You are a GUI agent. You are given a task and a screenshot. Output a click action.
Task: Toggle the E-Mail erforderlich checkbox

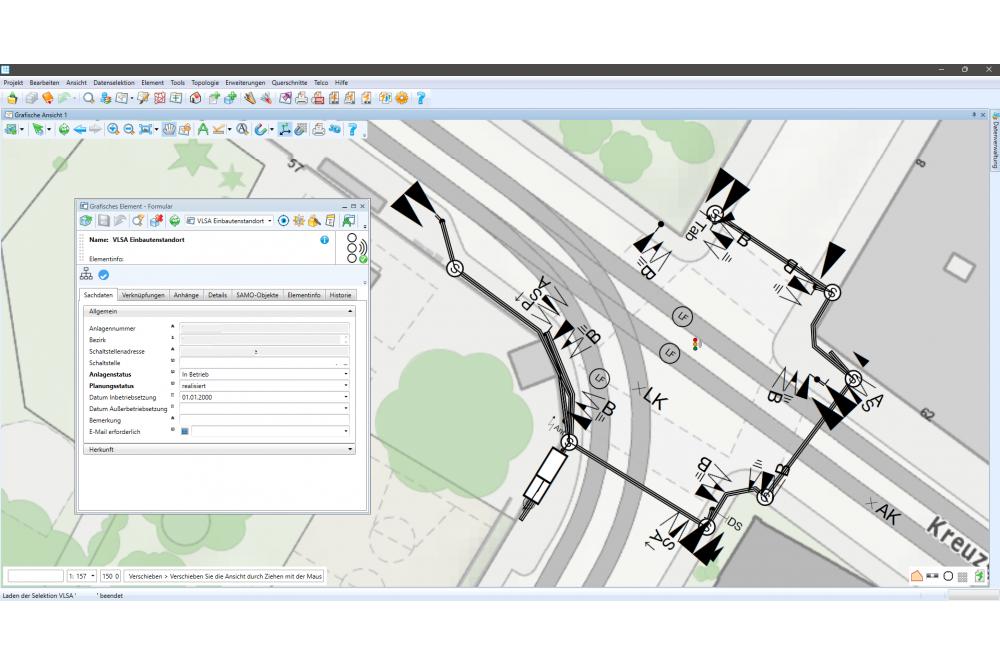tap(185, 431)
